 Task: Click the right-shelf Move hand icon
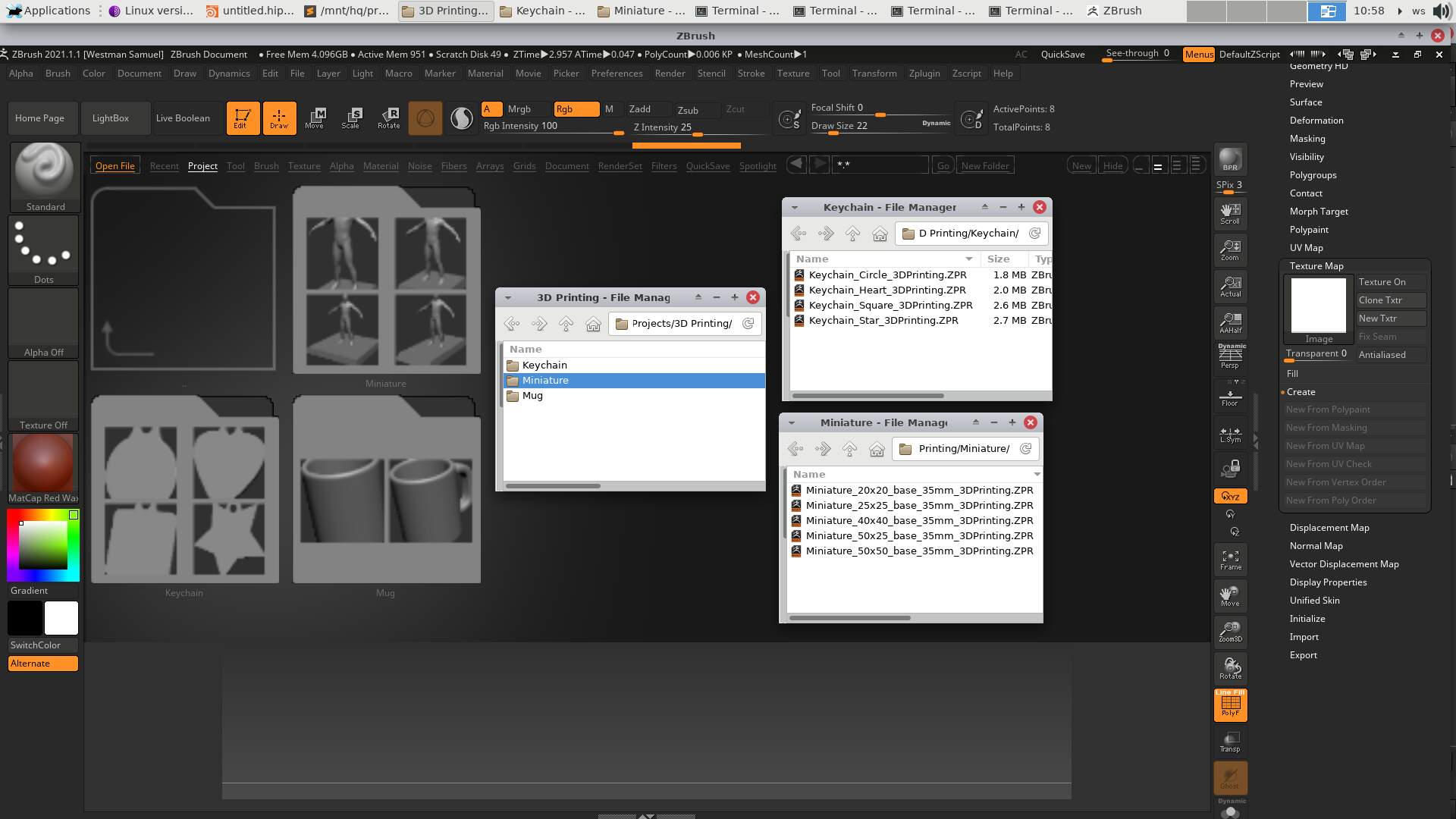coord(1230,596)
